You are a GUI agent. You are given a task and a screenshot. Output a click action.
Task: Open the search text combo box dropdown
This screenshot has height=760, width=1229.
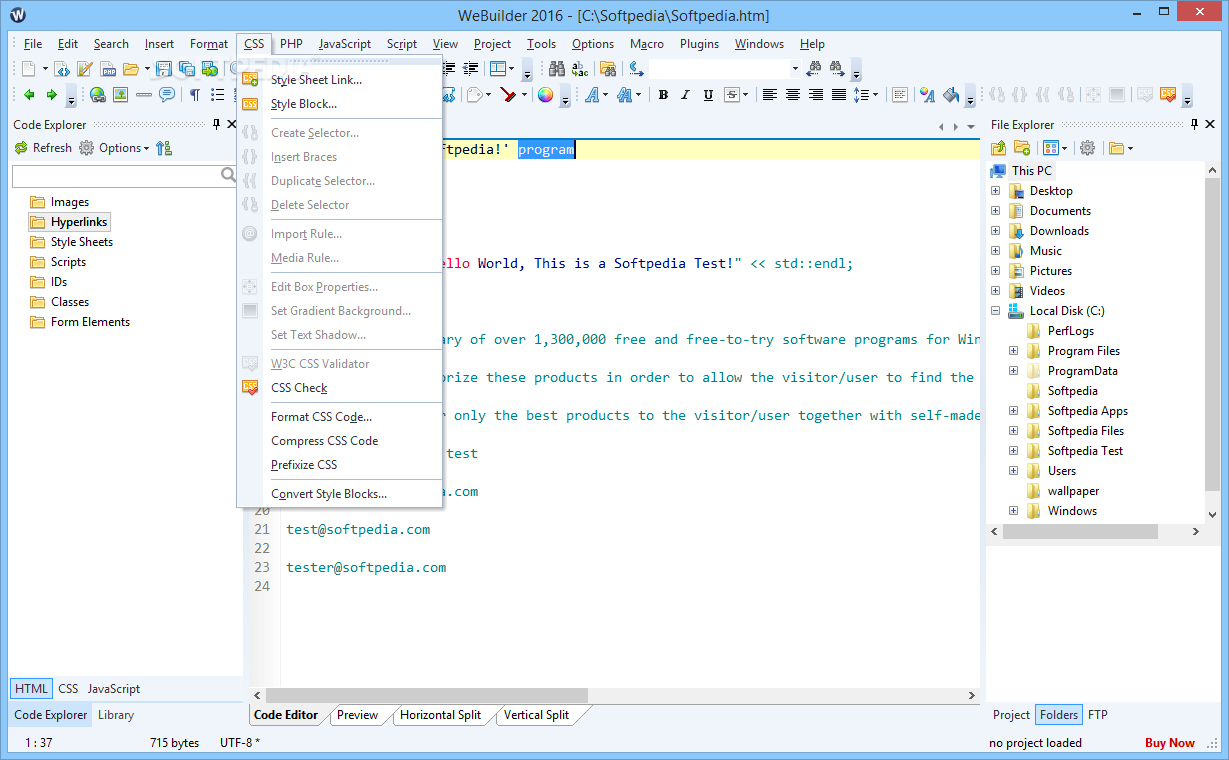coord(795,69)
